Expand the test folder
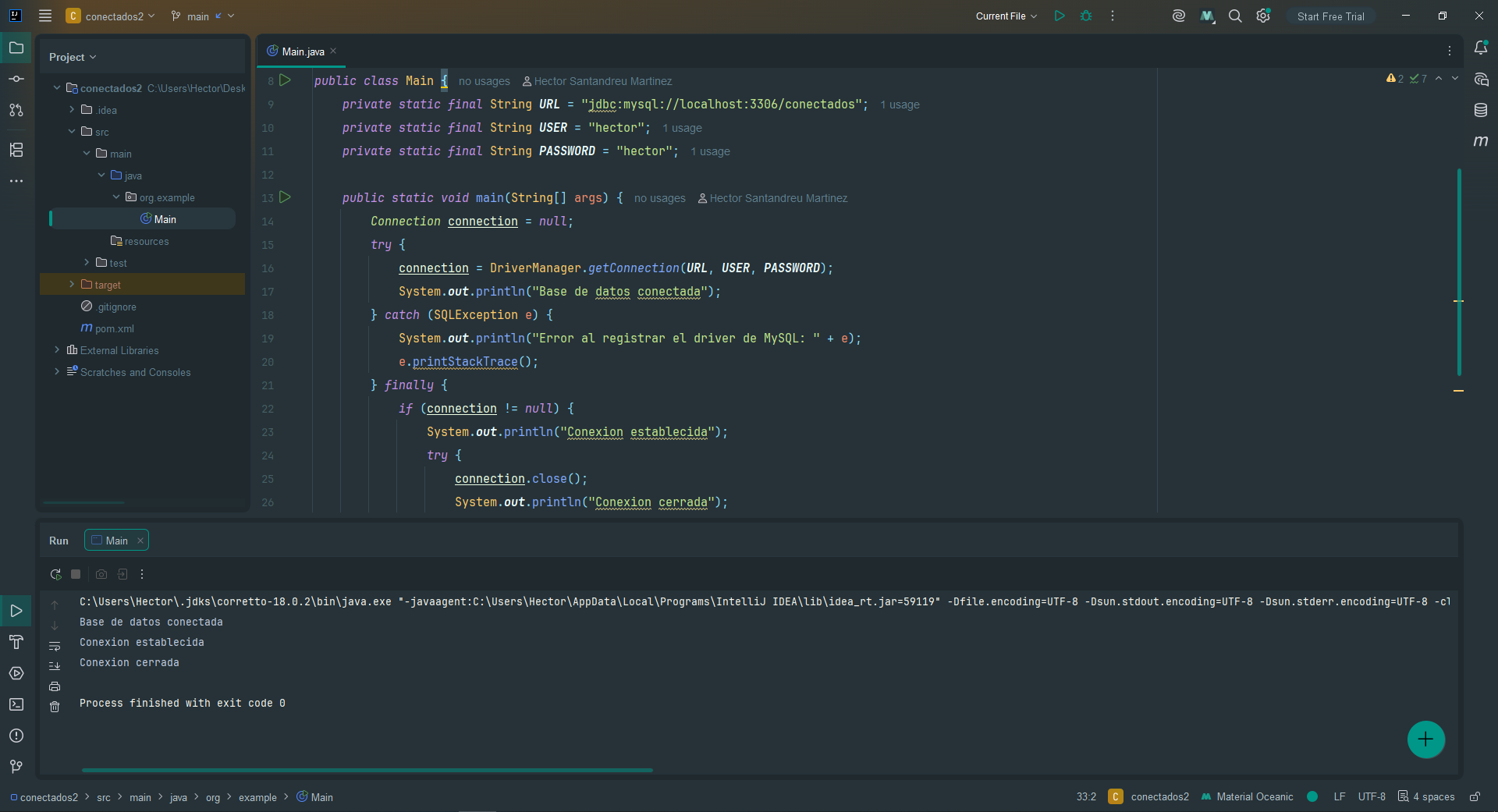The image size is (1498, 812). (87, 263)
